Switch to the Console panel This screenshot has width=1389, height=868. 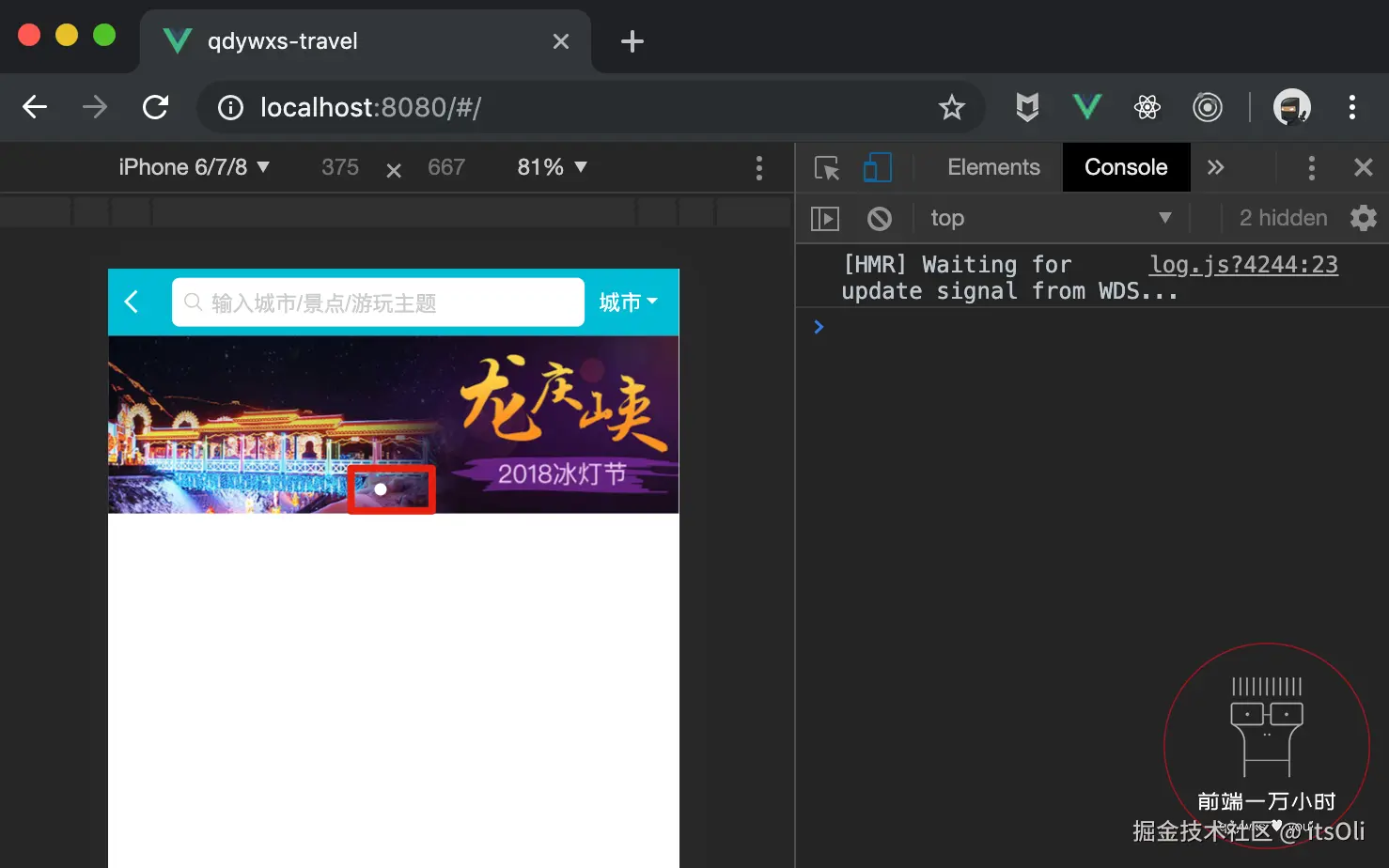(1126, 167)
